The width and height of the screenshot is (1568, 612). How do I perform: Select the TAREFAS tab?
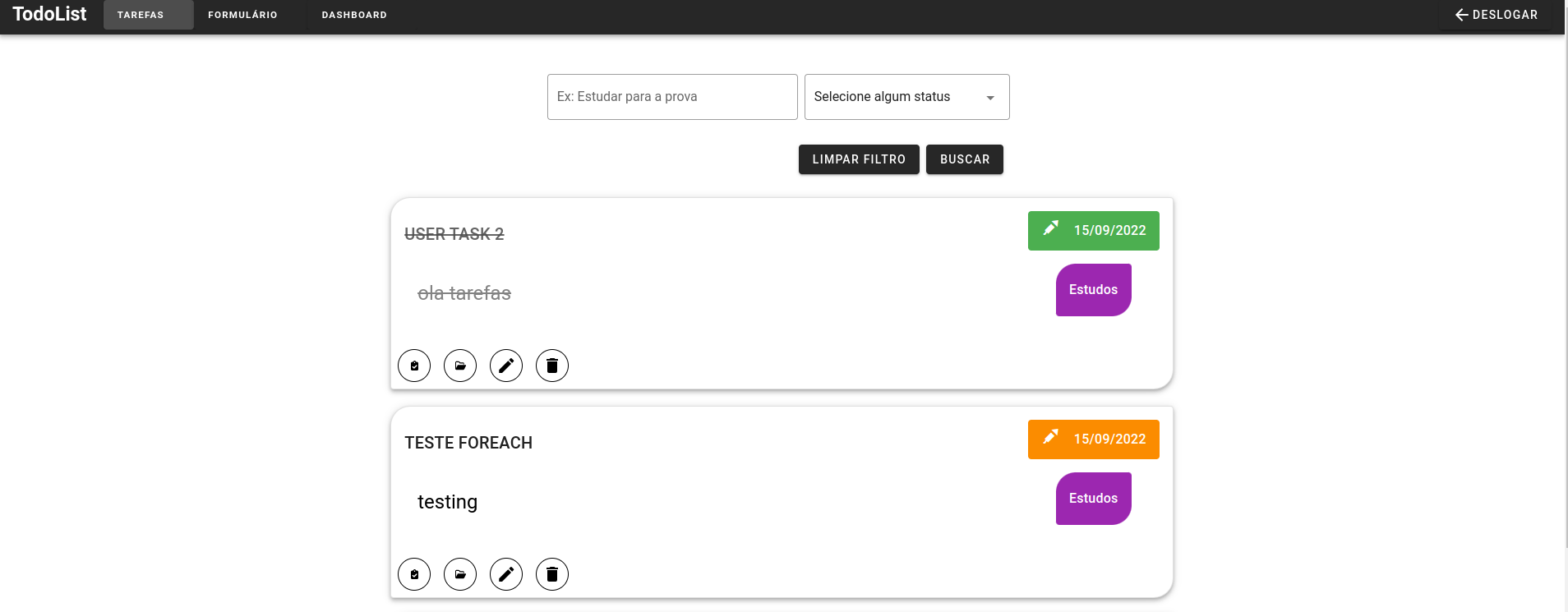(148, 14)
